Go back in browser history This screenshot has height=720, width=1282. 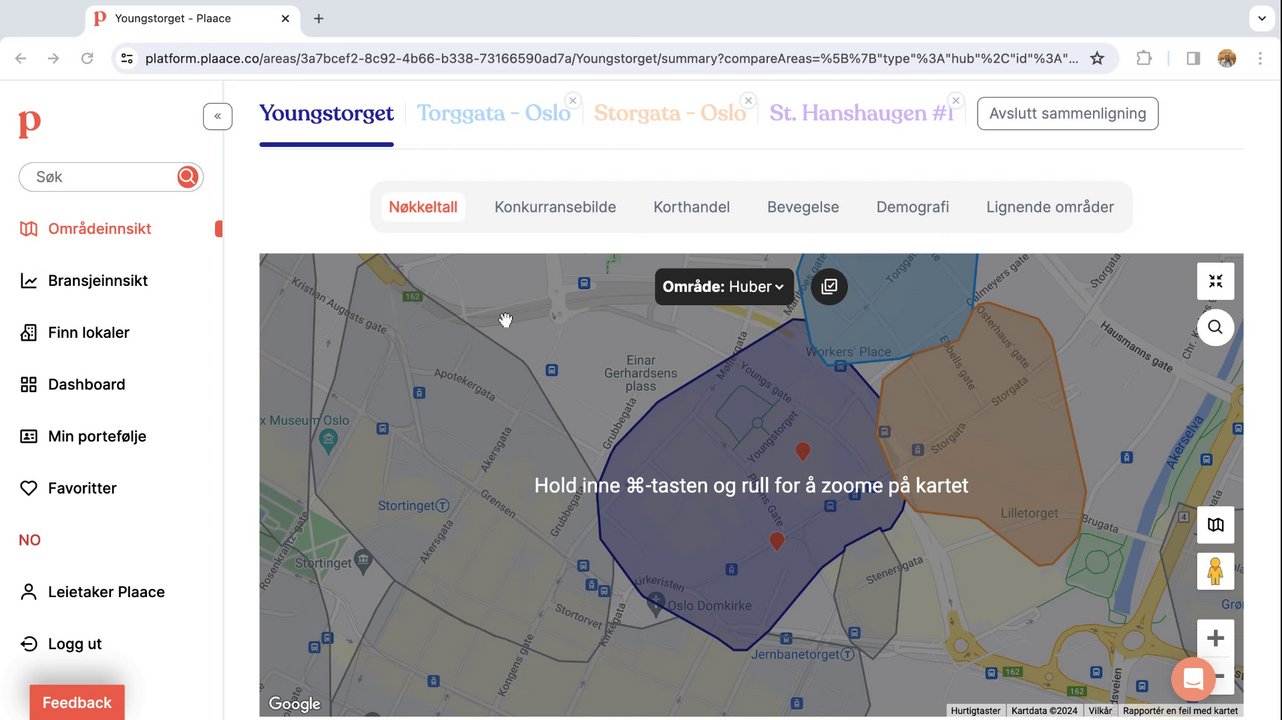21,58
